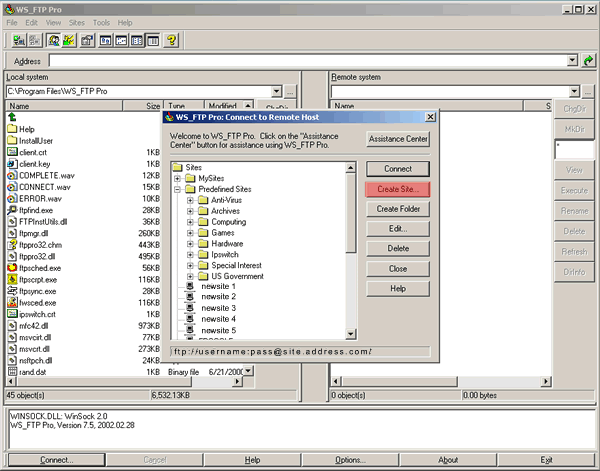
Task: Click the yellow question mark Help icon
Action: tap(171, 40)
